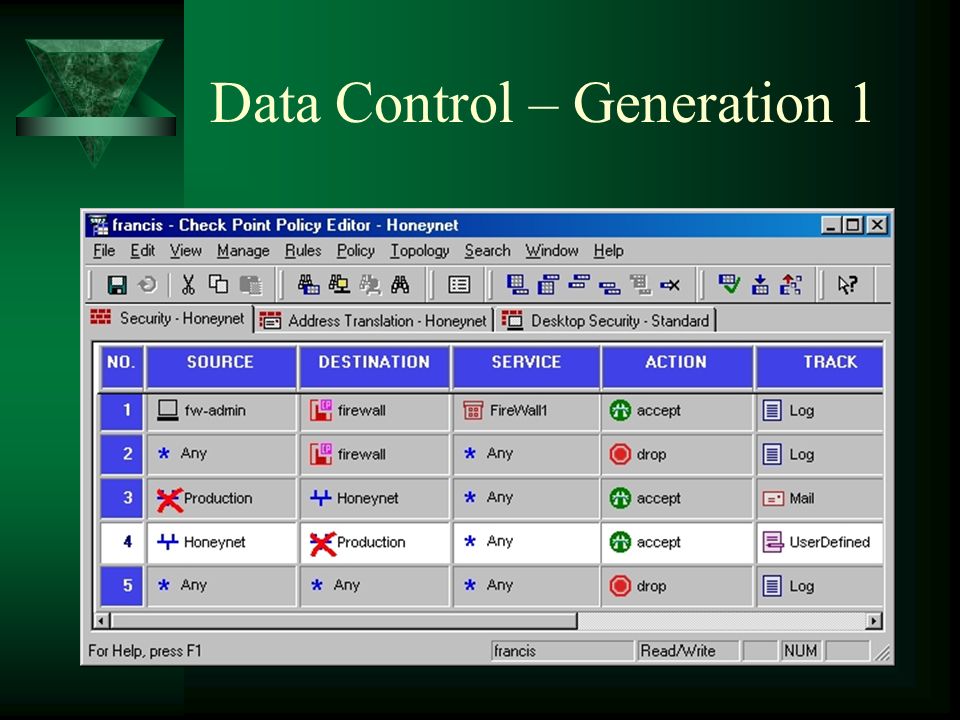Screen dimensions: 960x720
Task: Open the File menu
Action: click(104, 251)
